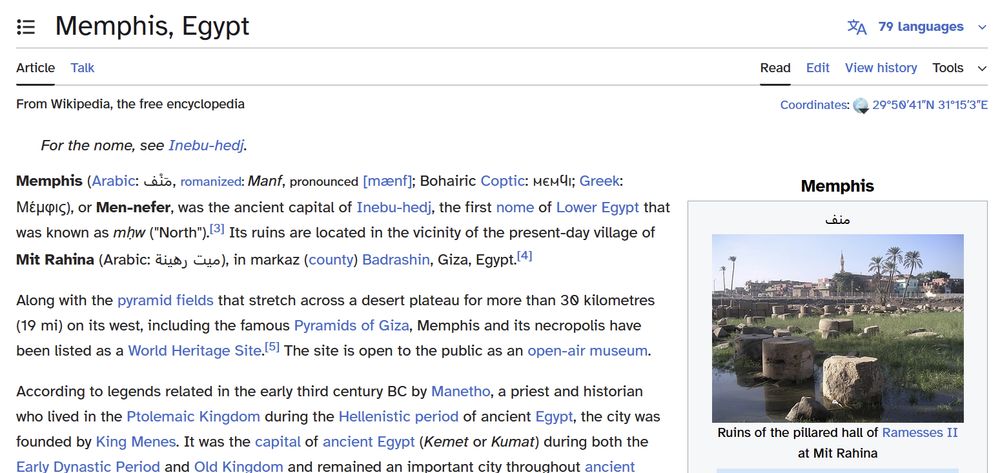Click the romanized link
The height and width of the screenshot is (473, 1000).
pyautogui.click(x=210, y=182)
